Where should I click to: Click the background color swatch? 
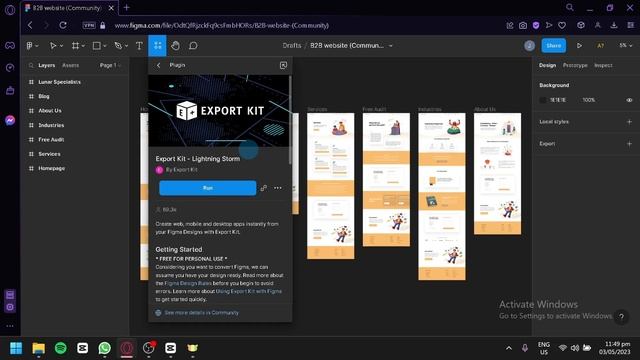click(x=543, y=100)
